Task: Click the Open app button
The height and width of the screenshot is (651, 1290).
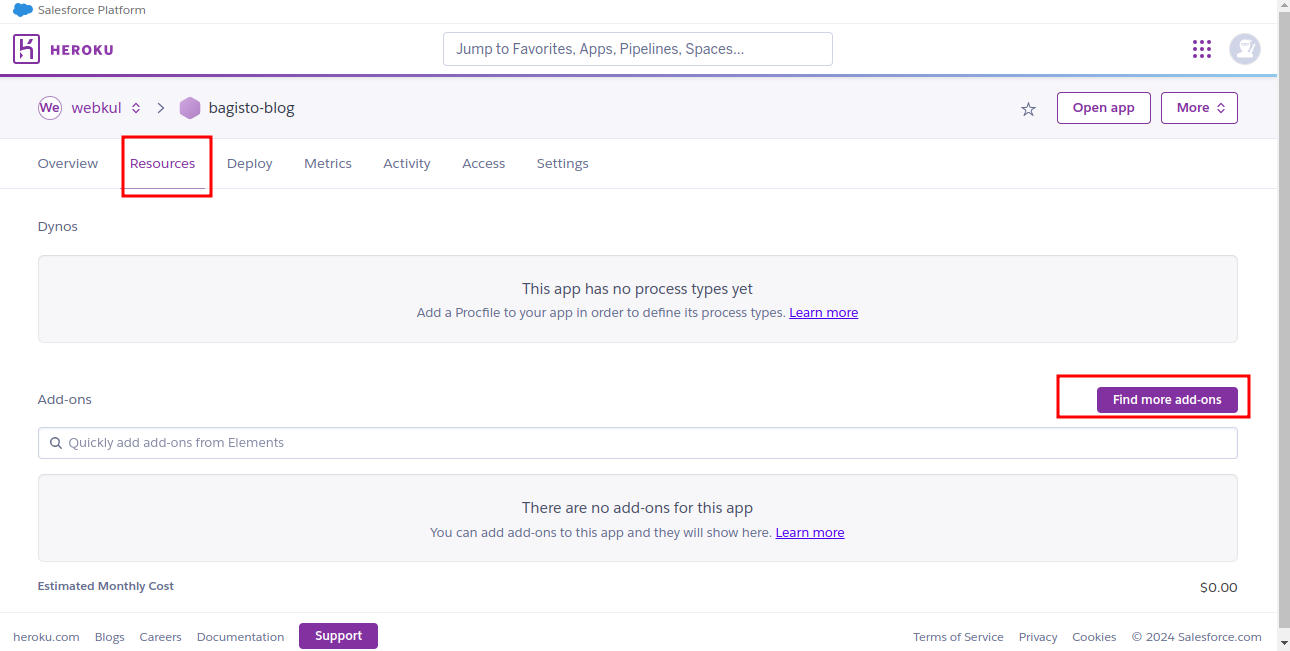Action: pos(1104,108)
